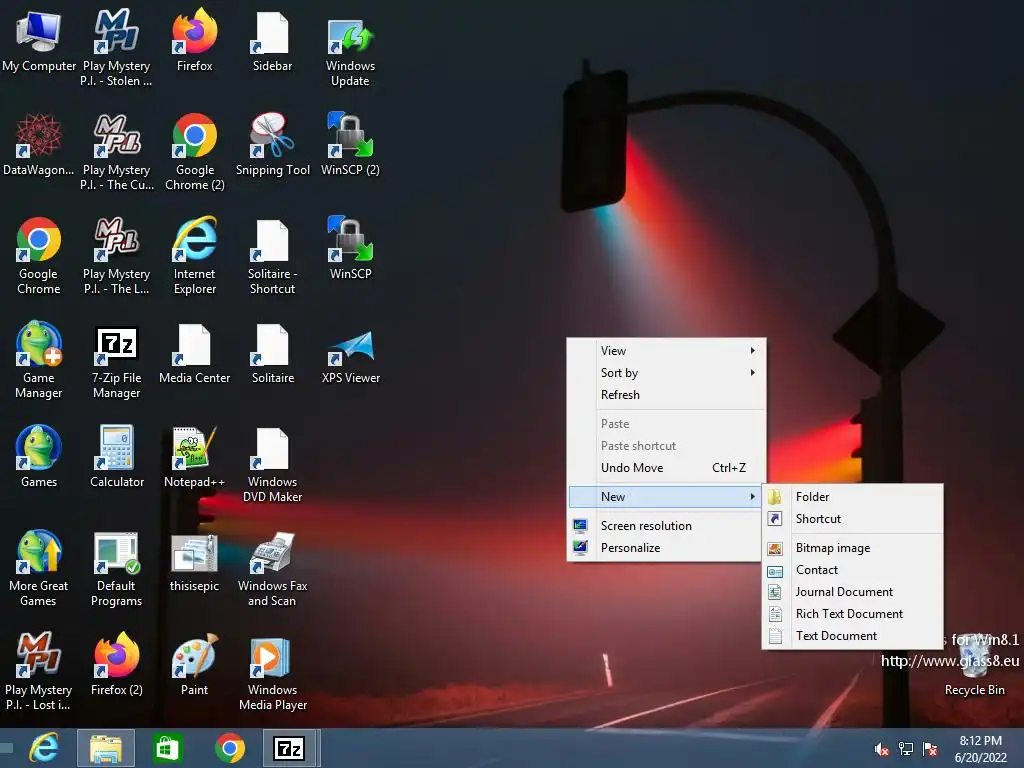Select the Google Chrome desktop icon
This screenshot has width=1024, height=768.
[39, 255]
